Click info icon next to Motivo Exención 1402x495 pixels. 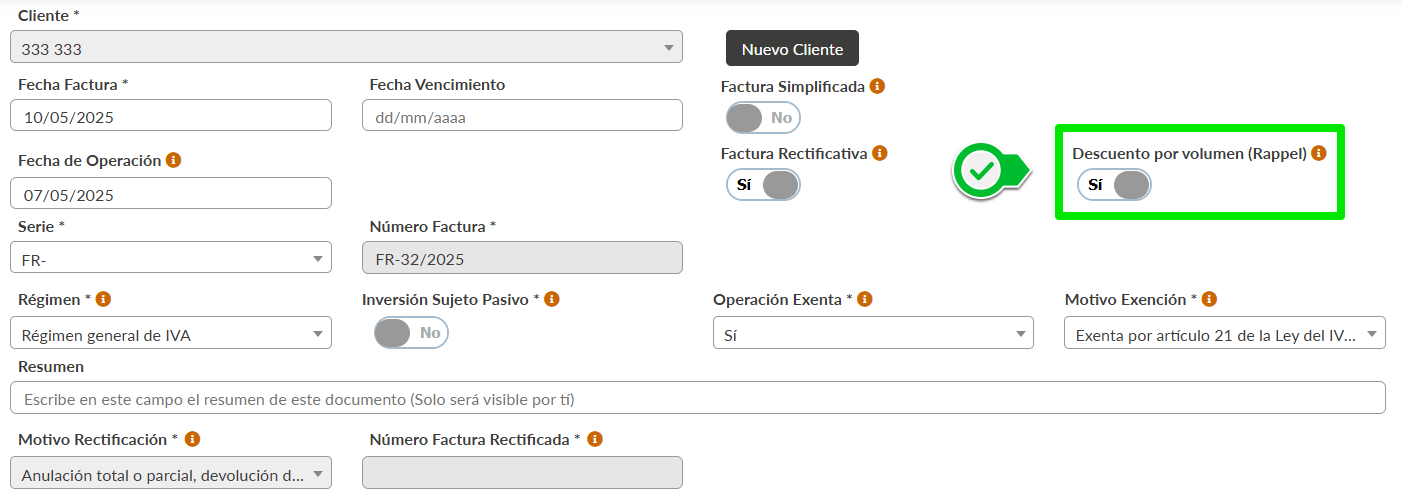click(x=1209, y=299)
